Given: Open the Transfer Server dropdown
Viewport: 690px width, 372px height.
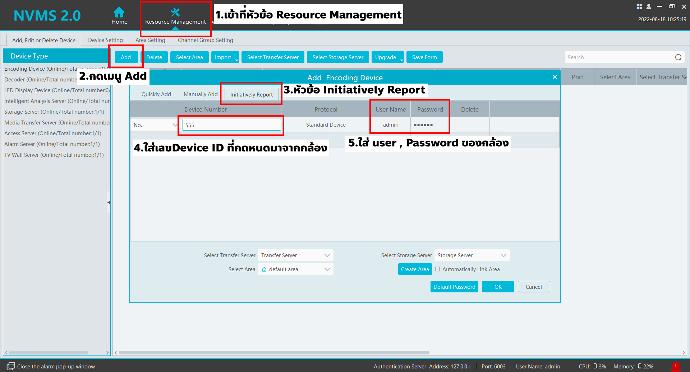Looking at the screenshot, I should click(295, 255).
